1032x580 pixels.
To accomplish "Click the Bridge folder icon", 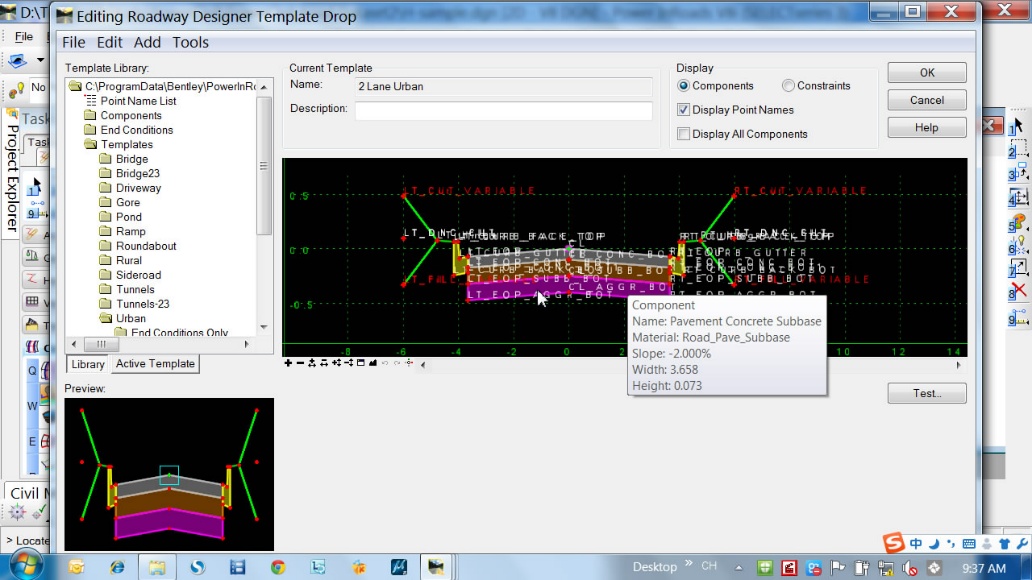I will [x=106, y=159].
